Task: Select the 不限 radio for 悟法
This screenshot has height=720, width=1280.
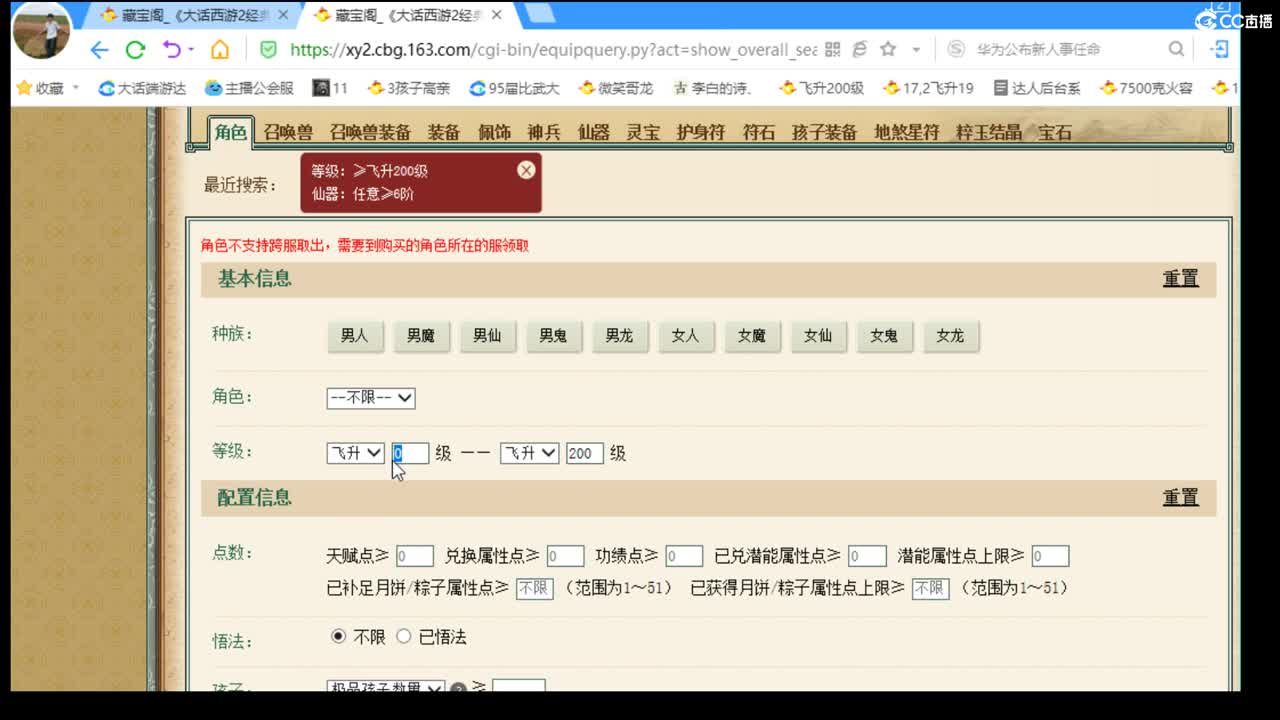Action: [x=338, y=636]
